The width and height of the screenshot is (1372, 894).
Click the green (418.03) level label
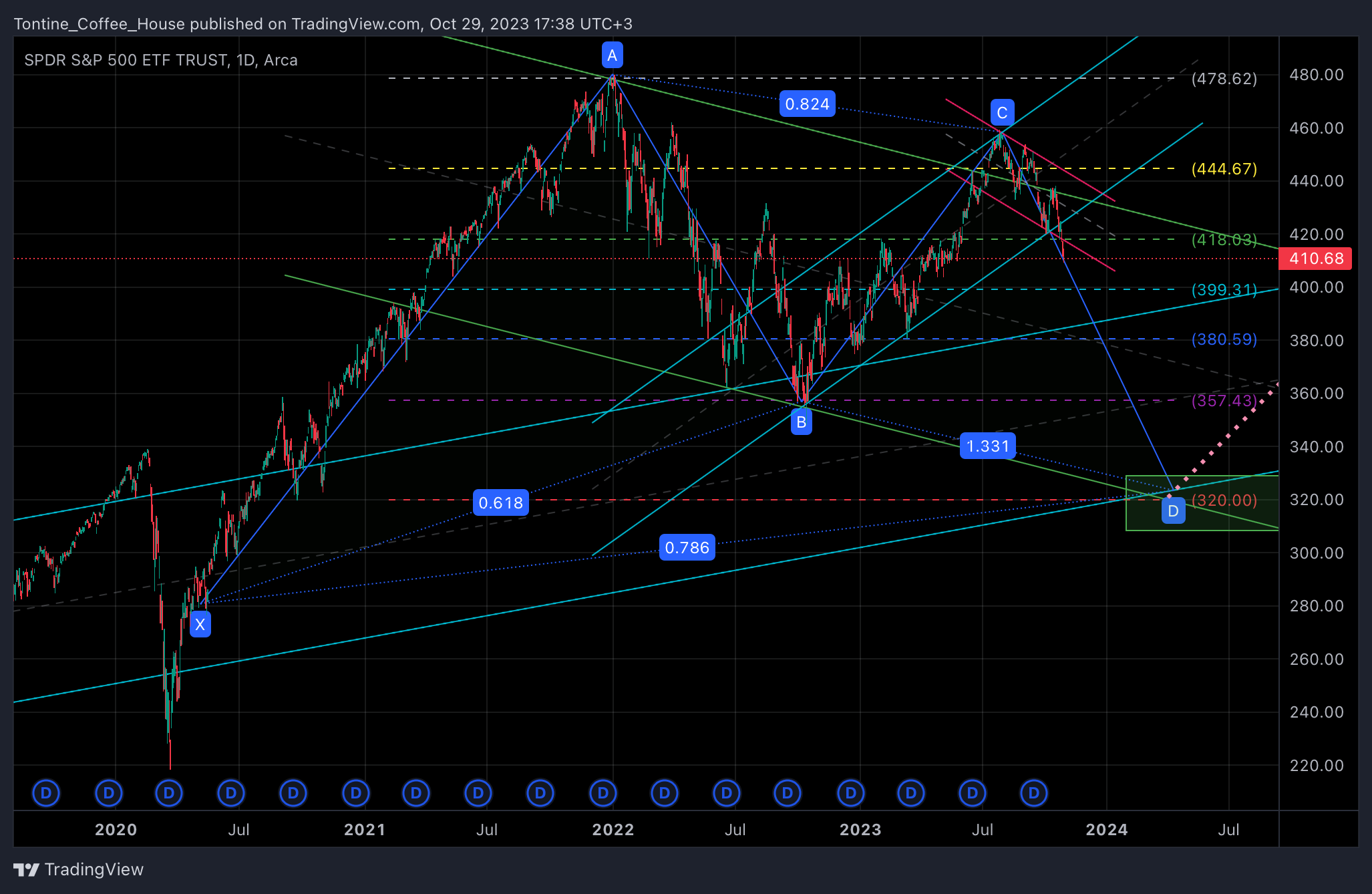[x=1224, y=239]
